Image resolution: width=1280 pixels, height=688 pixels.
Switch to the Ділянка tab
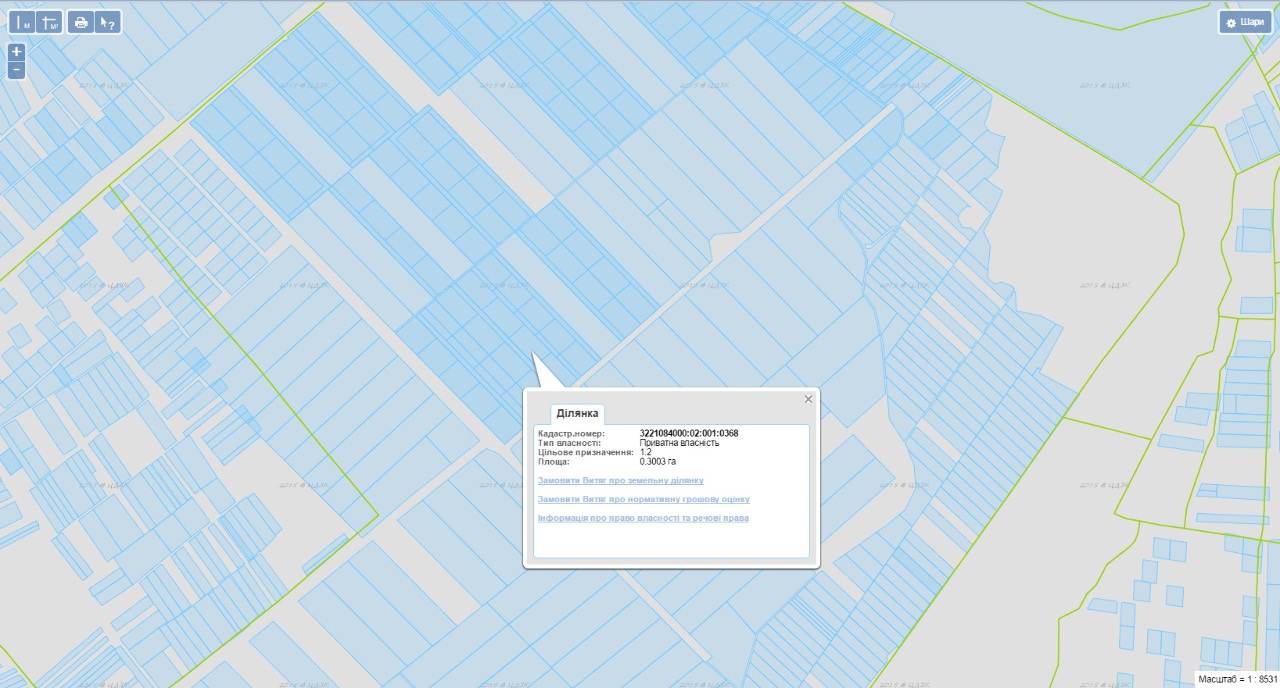tap(577, 413)
